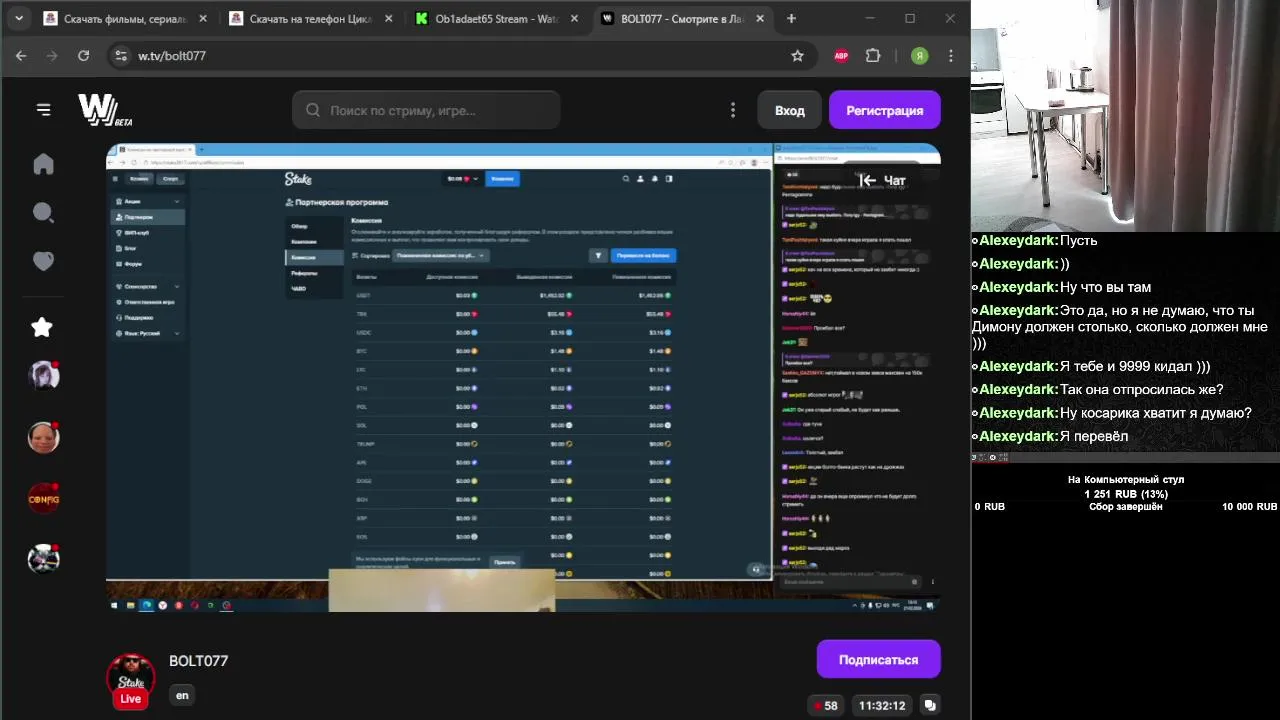The width and height of the screenshot is (1280, 720).
Task: Click the '10 000 RUB' goal target
Action: click(1249, 507)
